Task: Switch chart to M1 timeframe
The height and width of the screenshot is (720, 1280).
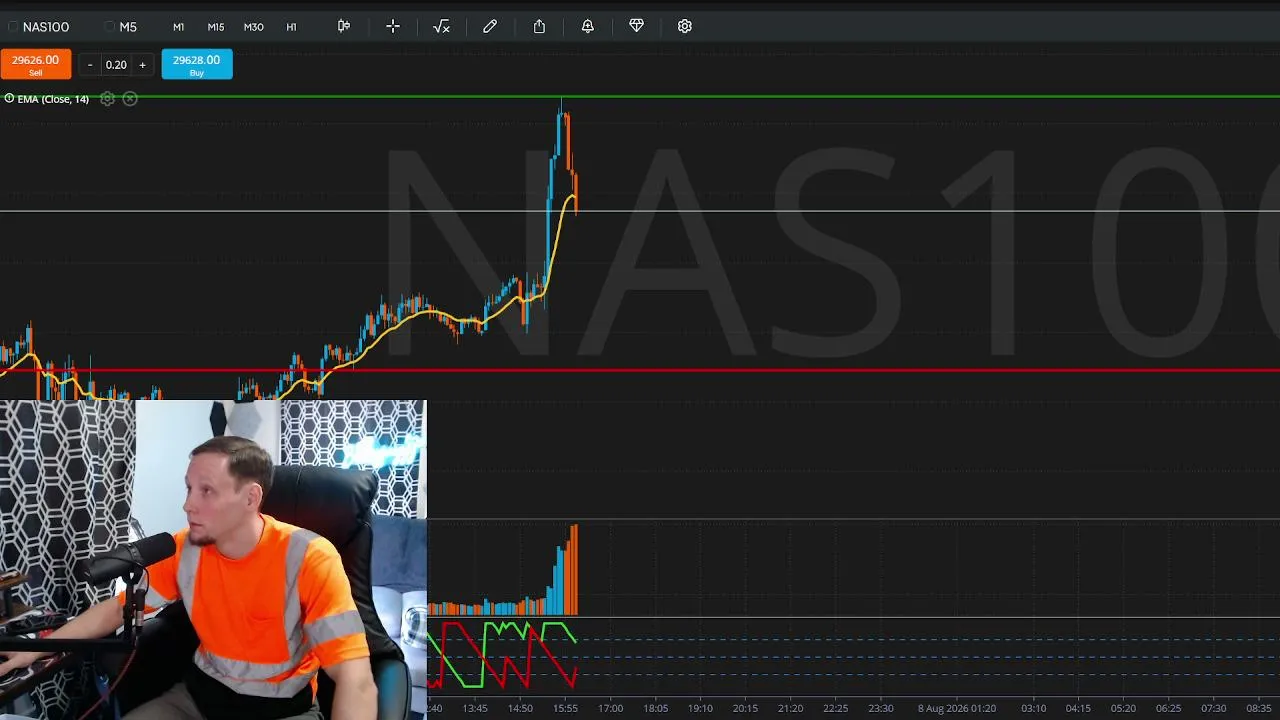Action: (x=178, y=27)
